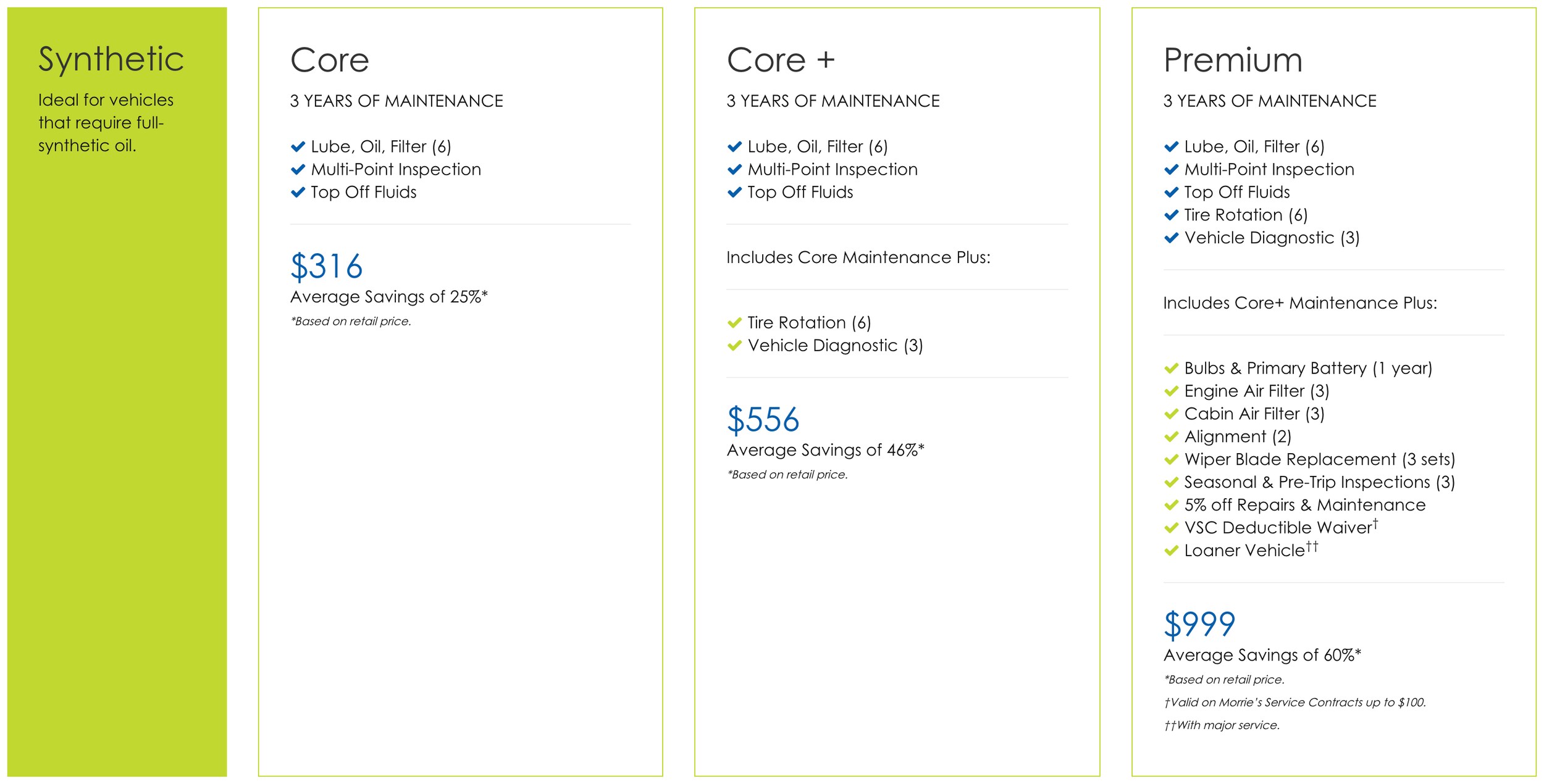Select the Core plan heading
Image resolution: width=1544 pixels, height=784 pixels.
coord(330,60)
